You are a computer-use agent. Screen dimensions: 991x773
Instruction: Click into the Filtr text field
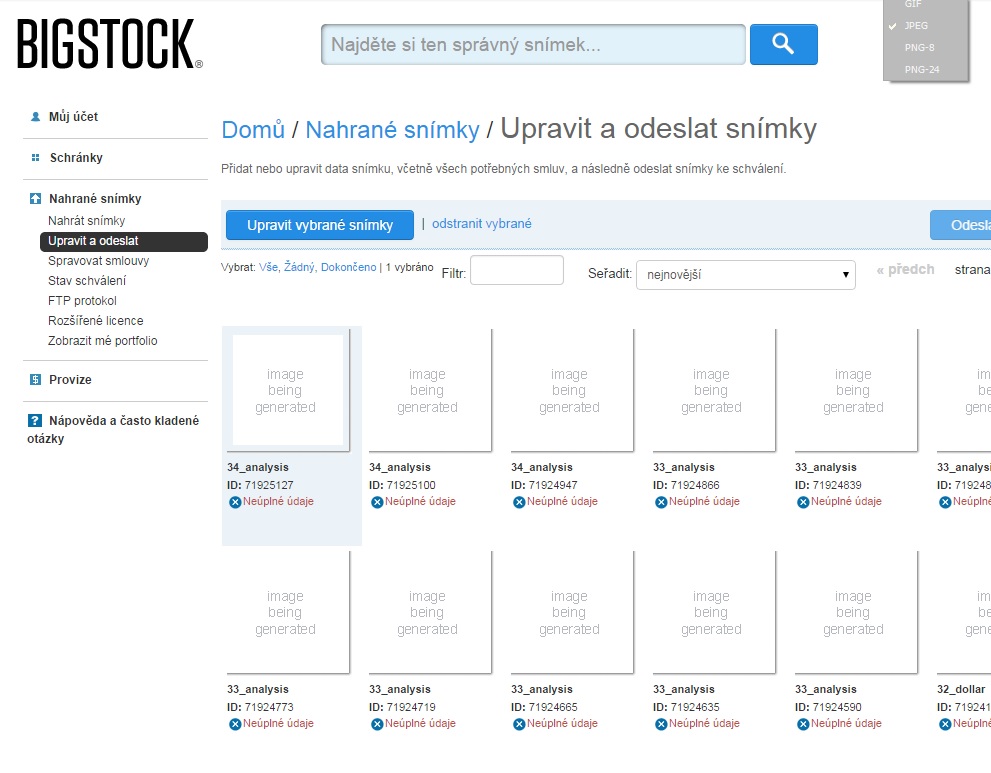(x=517, y=270)
